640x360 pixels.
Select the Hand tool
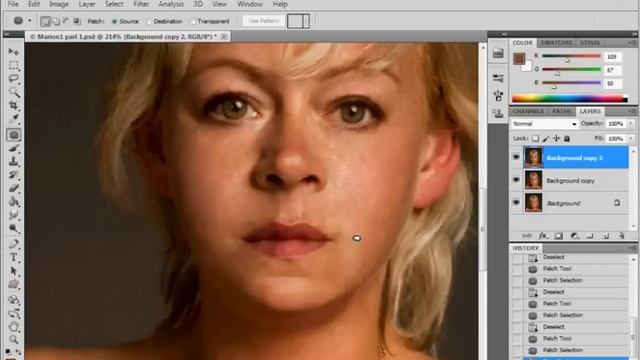point(13,327)
